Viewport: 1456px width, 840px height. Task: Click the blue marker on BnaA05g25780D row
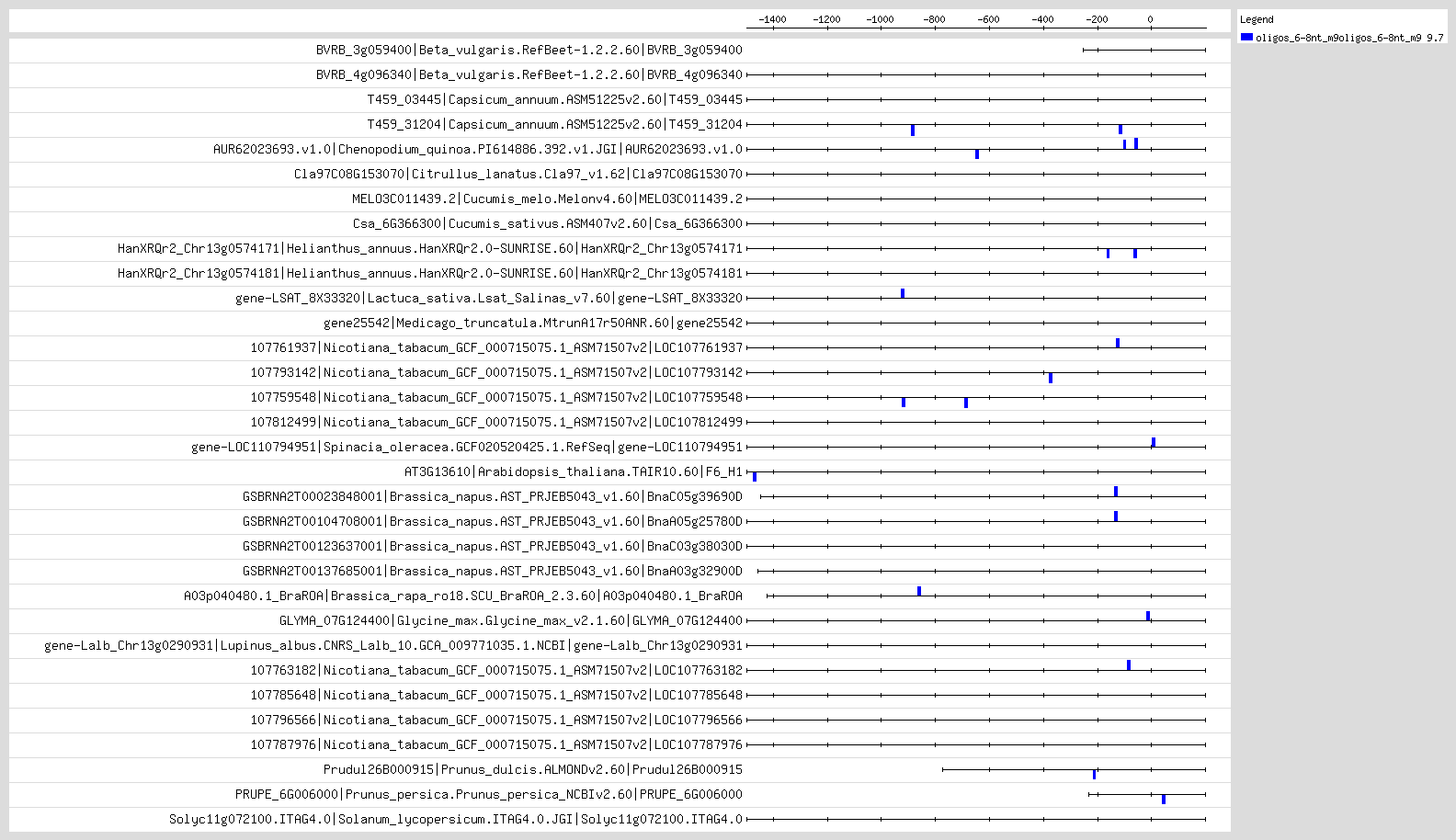(x=1116, y=516)
